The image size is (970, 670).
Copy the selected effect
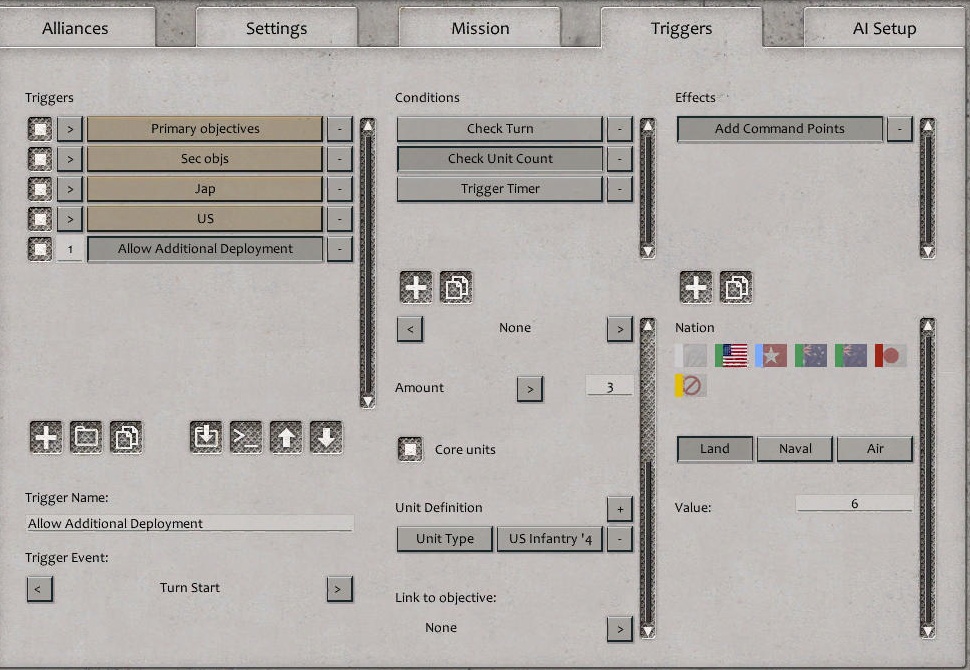pos(736,287)
